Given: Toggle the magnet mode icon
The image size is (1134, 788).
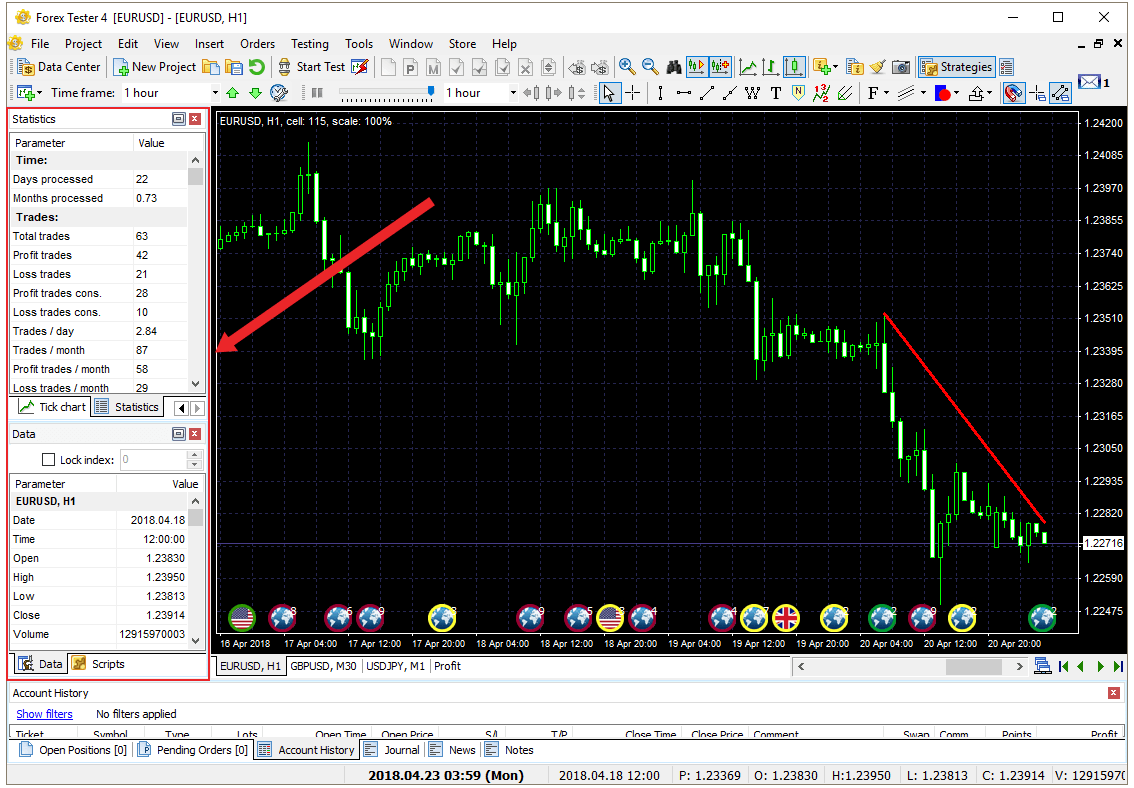Looking at the screenshot, I should [1013, 93].
